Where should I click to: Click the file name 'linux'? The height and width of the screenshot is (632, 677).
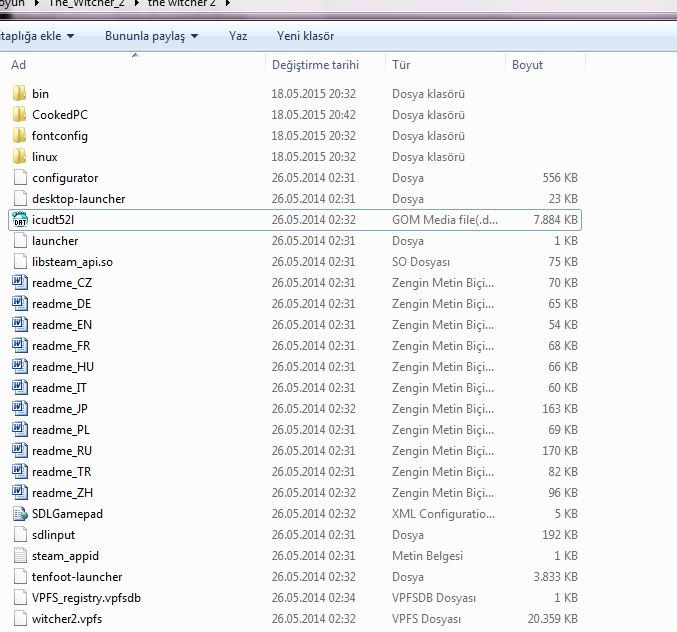(44, 157)
